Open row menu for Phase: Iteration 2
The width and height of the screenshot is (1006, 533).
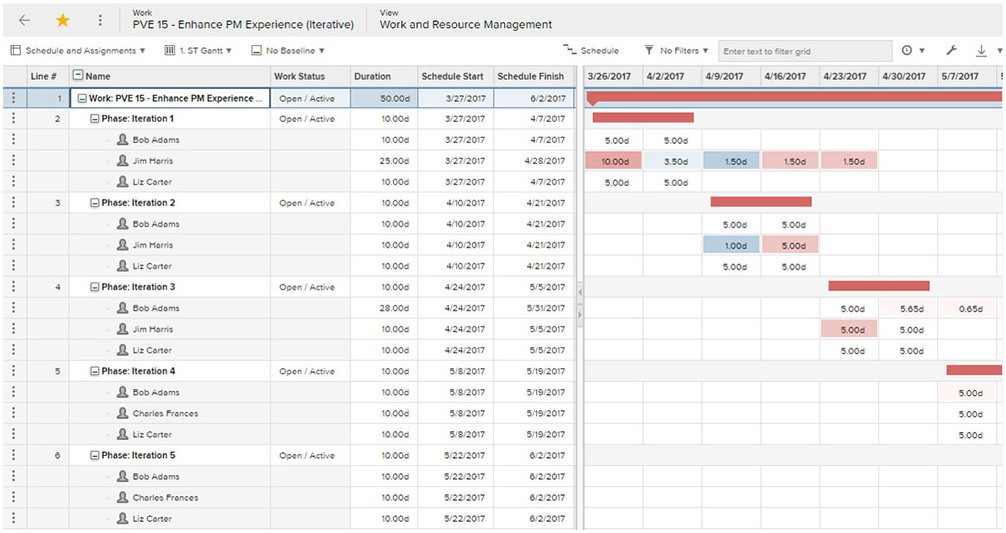(13, 203)
